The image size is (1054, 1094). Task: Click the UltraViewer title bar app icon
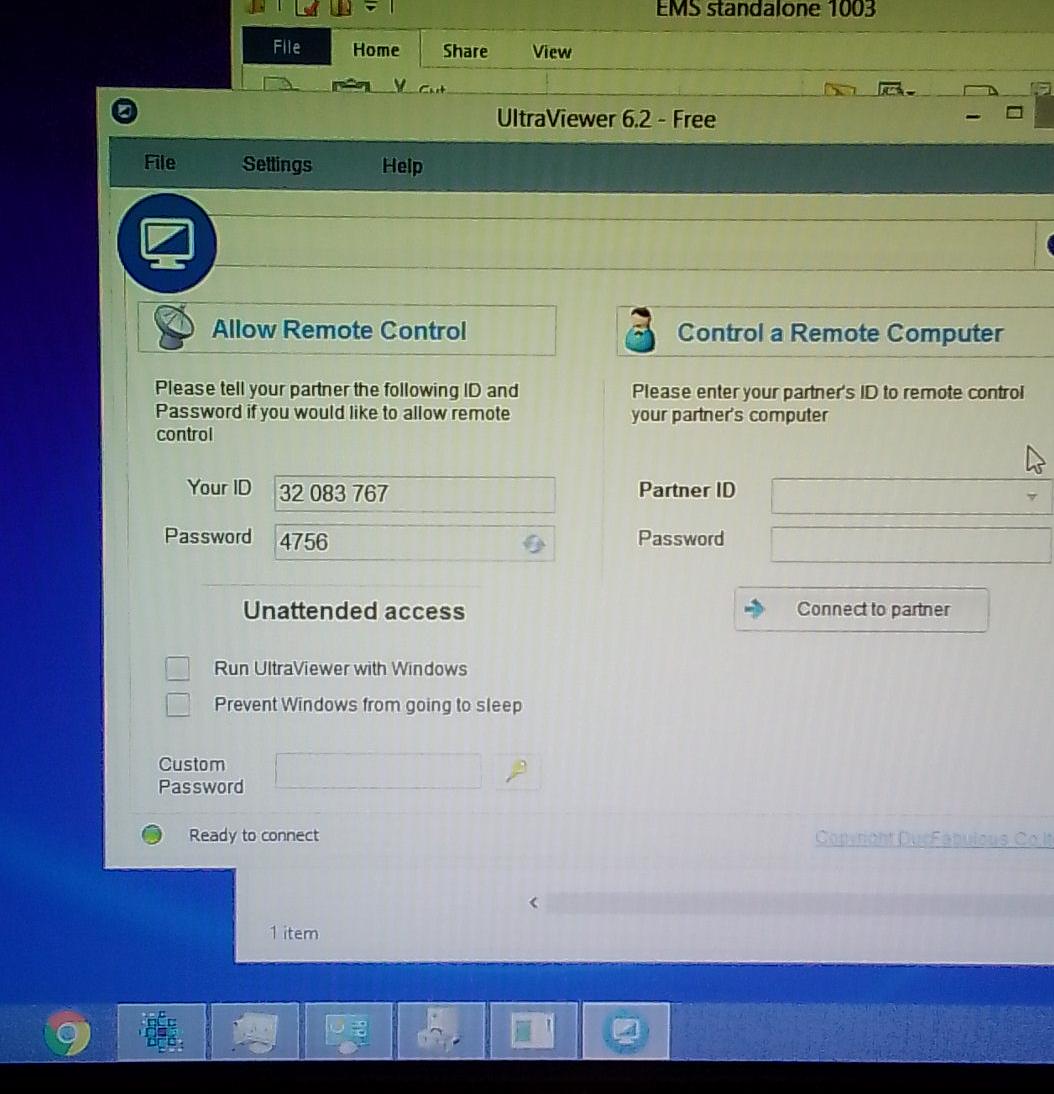[x=124, y=111]
